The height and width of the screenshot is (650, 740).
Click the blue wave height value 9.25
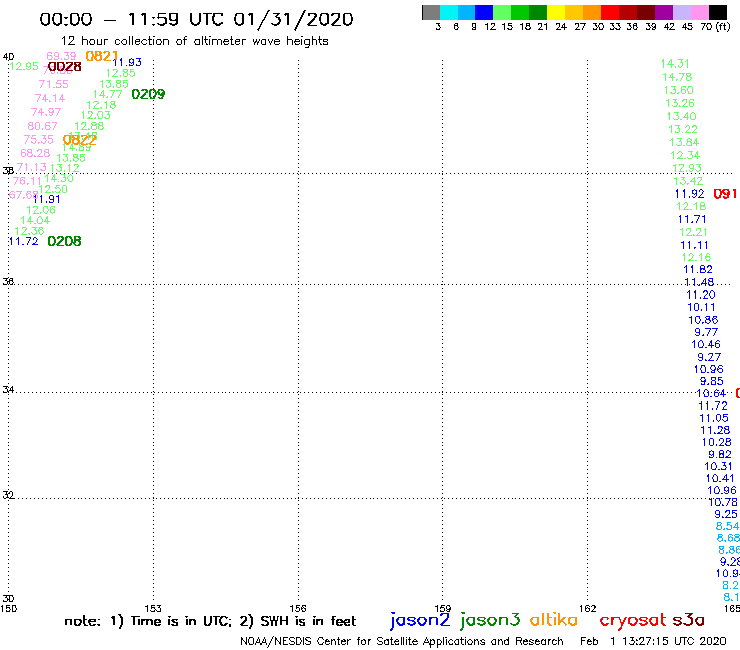[x=725, y=514]
